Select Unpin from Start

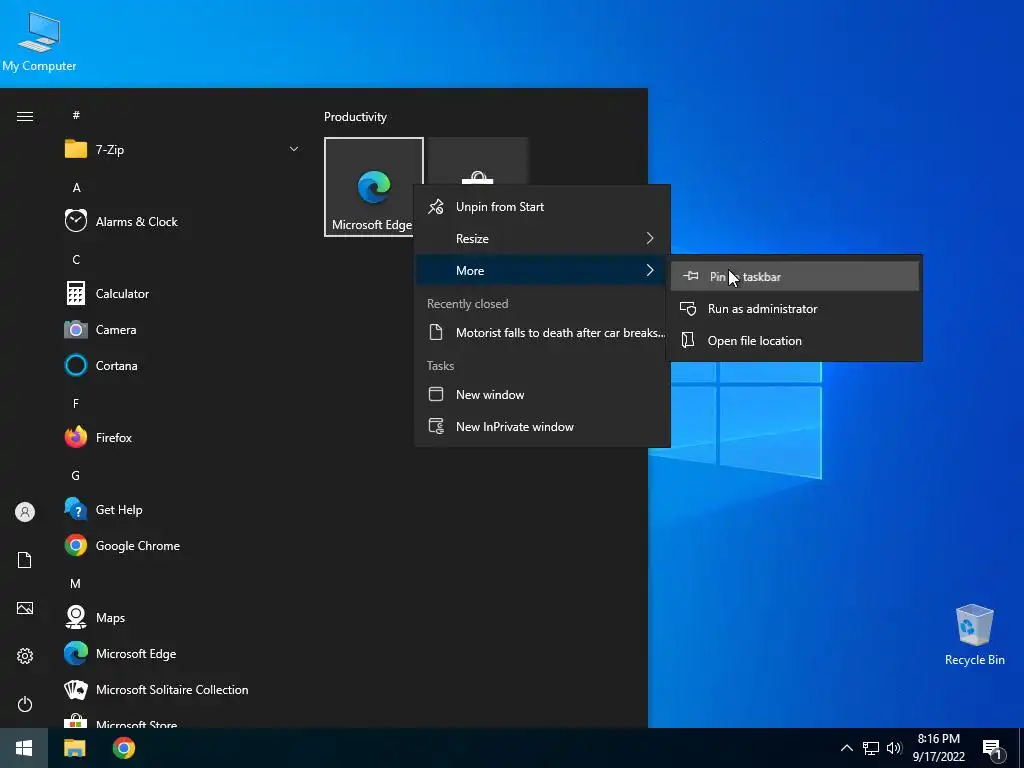[542, 207]
